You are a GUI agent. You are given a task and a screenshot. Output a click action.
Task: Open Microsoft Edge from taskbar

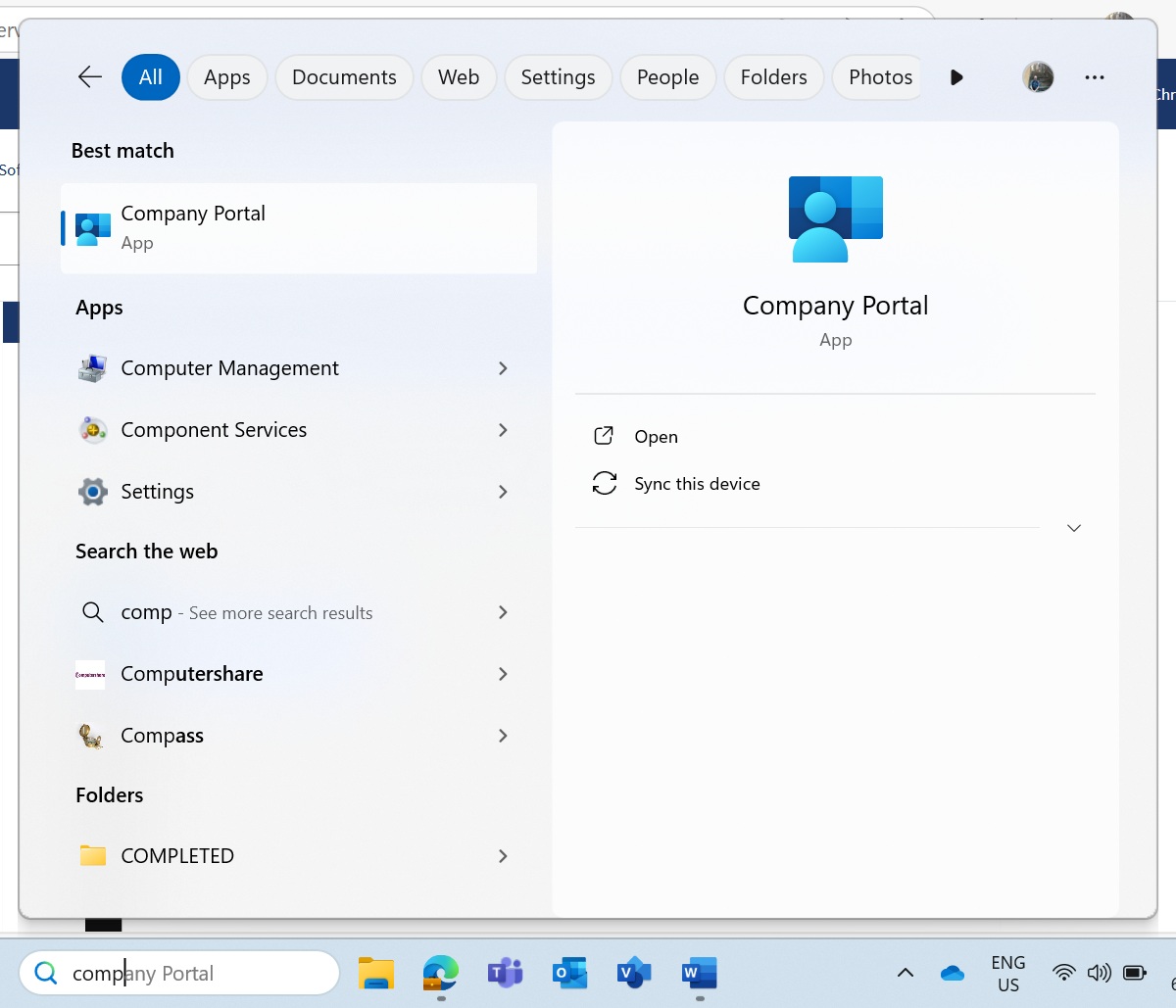pos(440,974)
